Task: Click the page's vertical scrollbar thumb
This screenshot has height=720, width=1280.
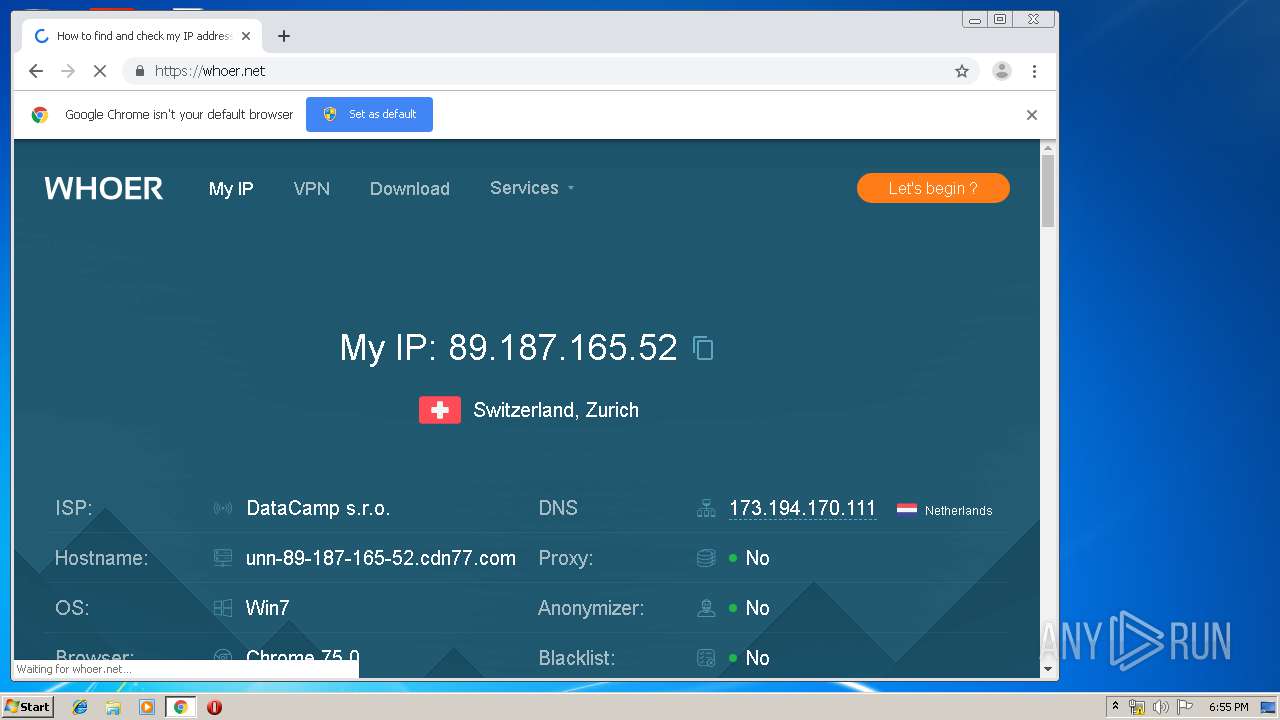Action: click(1048, 192)
